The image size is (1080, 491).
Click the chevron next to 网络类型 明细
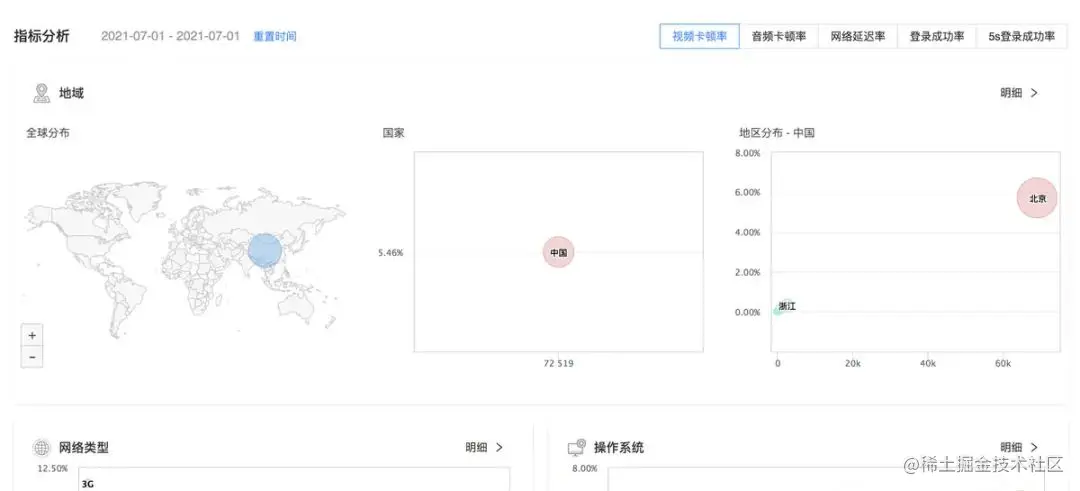pos(499,448)
